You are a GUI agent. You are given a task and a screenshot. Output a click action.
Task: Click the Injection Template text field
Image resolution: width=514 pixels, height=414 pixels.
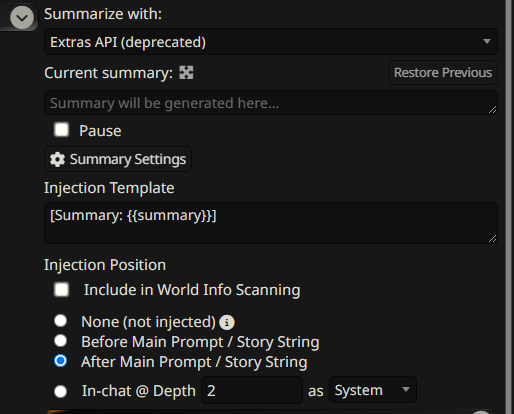[271, 223]
